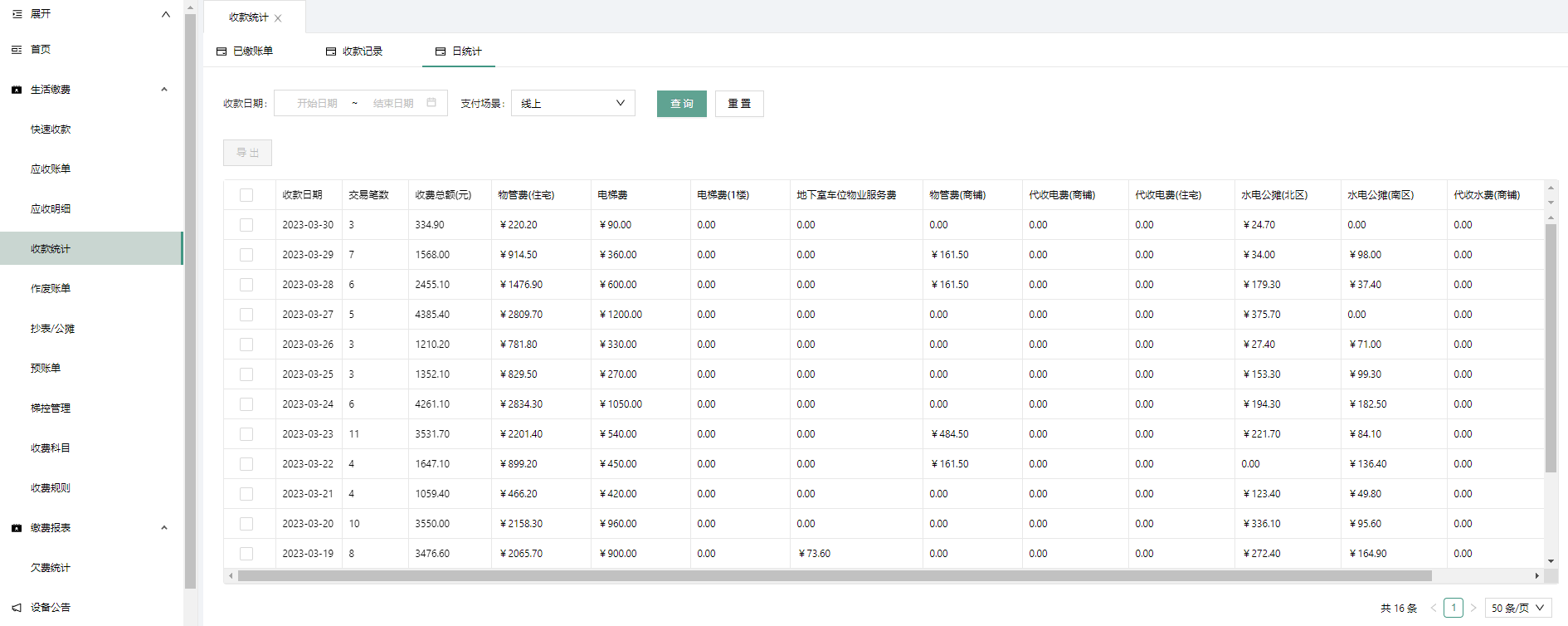Click the sidebar vertical scrollbar
This screenshot has height=626, width=1568.
[190, 301]
